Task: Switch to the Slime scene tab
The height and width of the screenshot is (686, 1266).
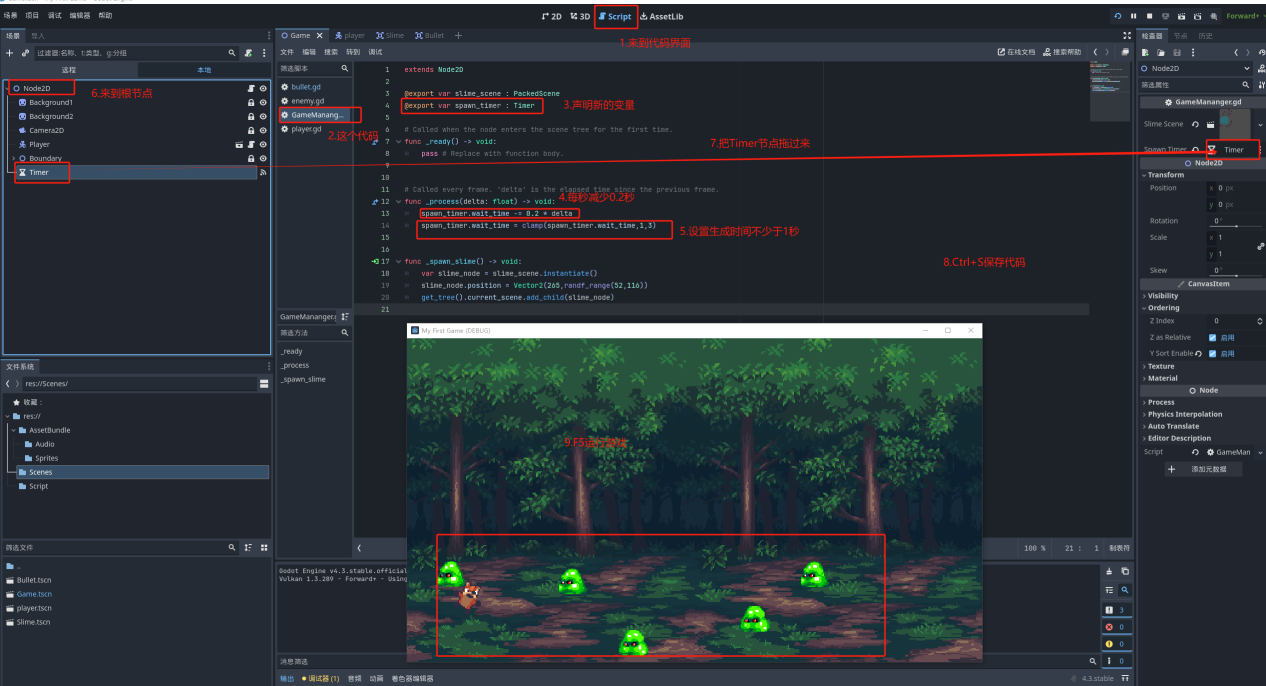Action: (390, 35)
